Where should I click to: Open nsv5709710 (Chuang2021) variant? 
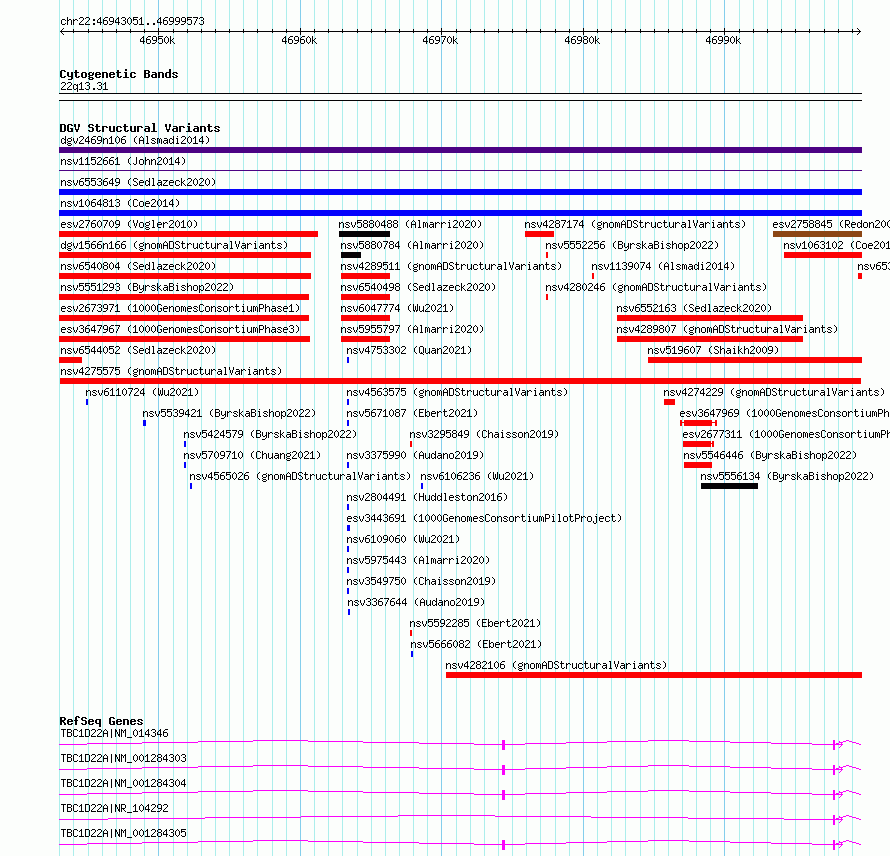pos(252,455)
